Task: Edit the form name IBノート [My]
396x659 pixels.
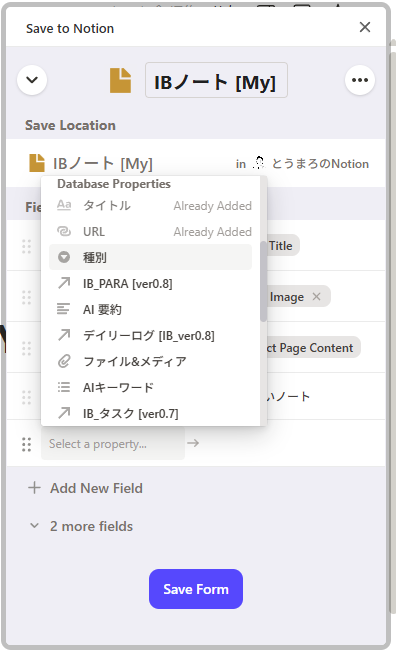Action: click(x=216, y=80)
